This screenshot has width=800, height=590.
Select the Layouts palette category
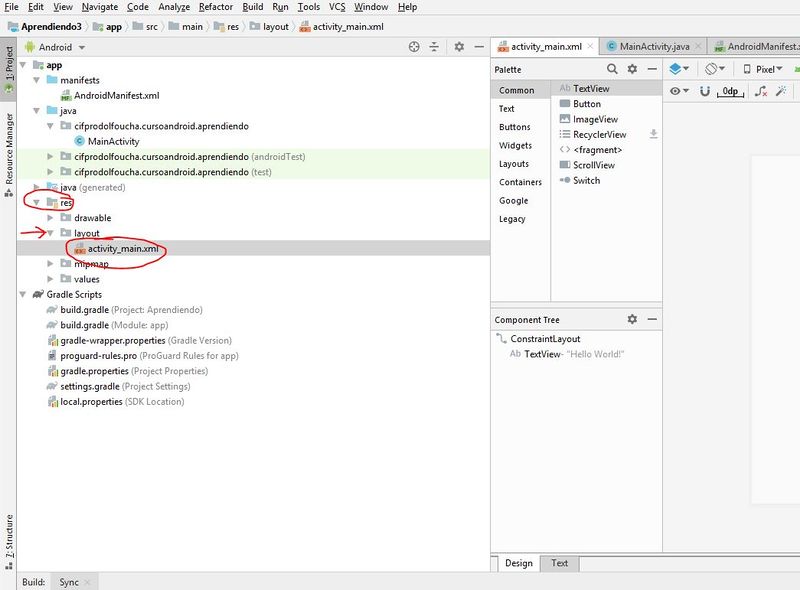click(x=514, y=164)
